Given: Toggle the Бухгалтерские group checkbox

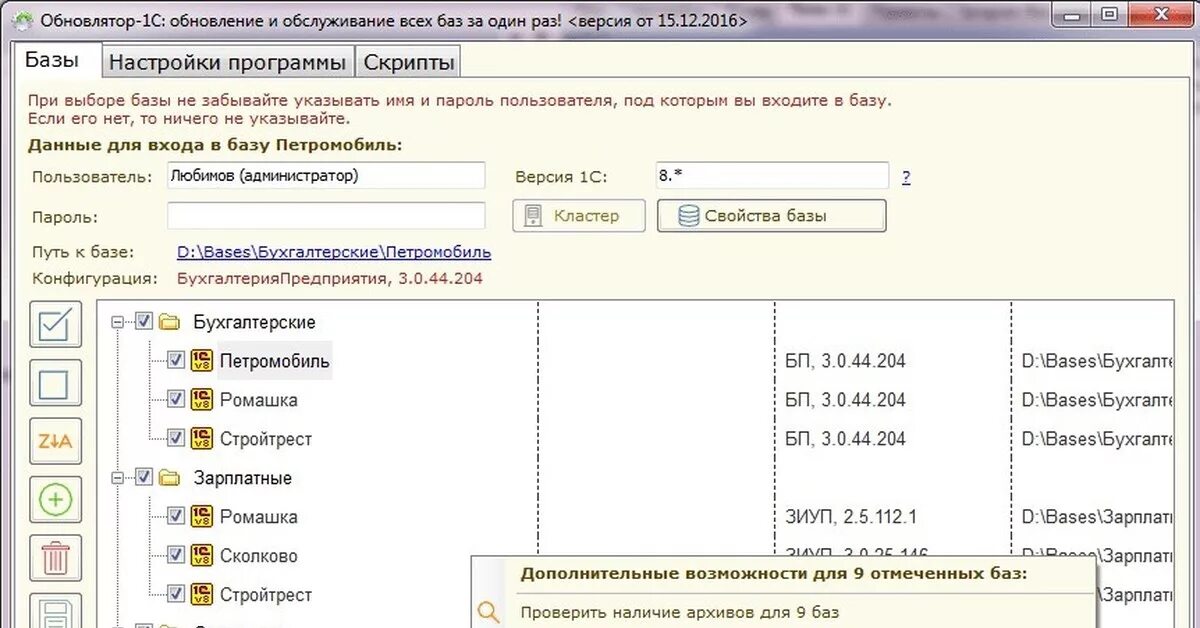Looking at the screenshot, I should click(143, 322).
